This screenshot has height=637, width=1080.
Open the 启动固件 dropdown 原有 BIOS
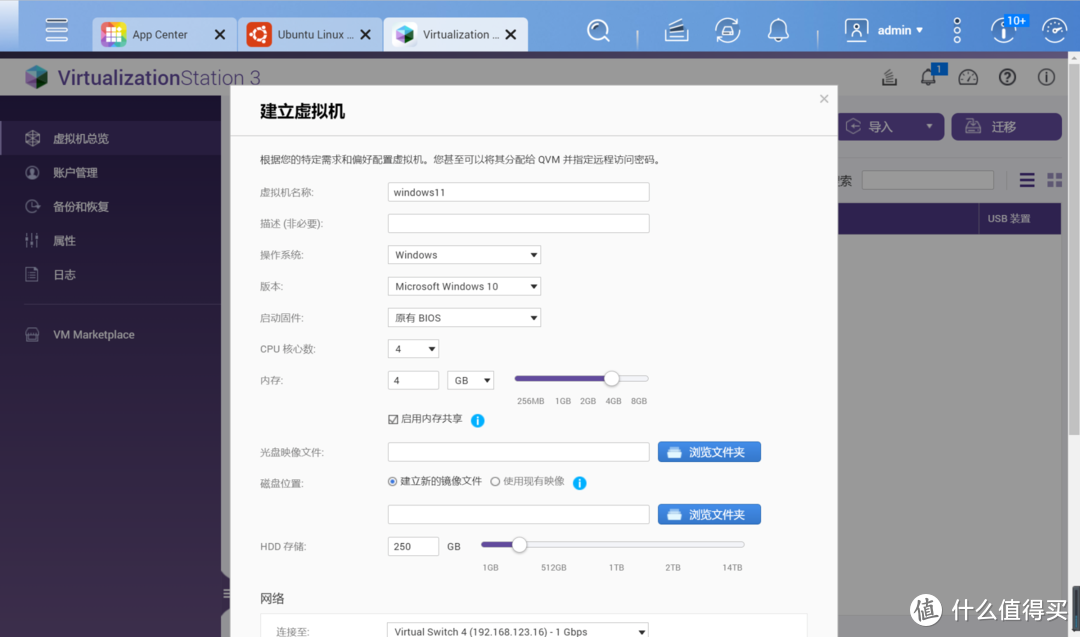coord(464,318)
